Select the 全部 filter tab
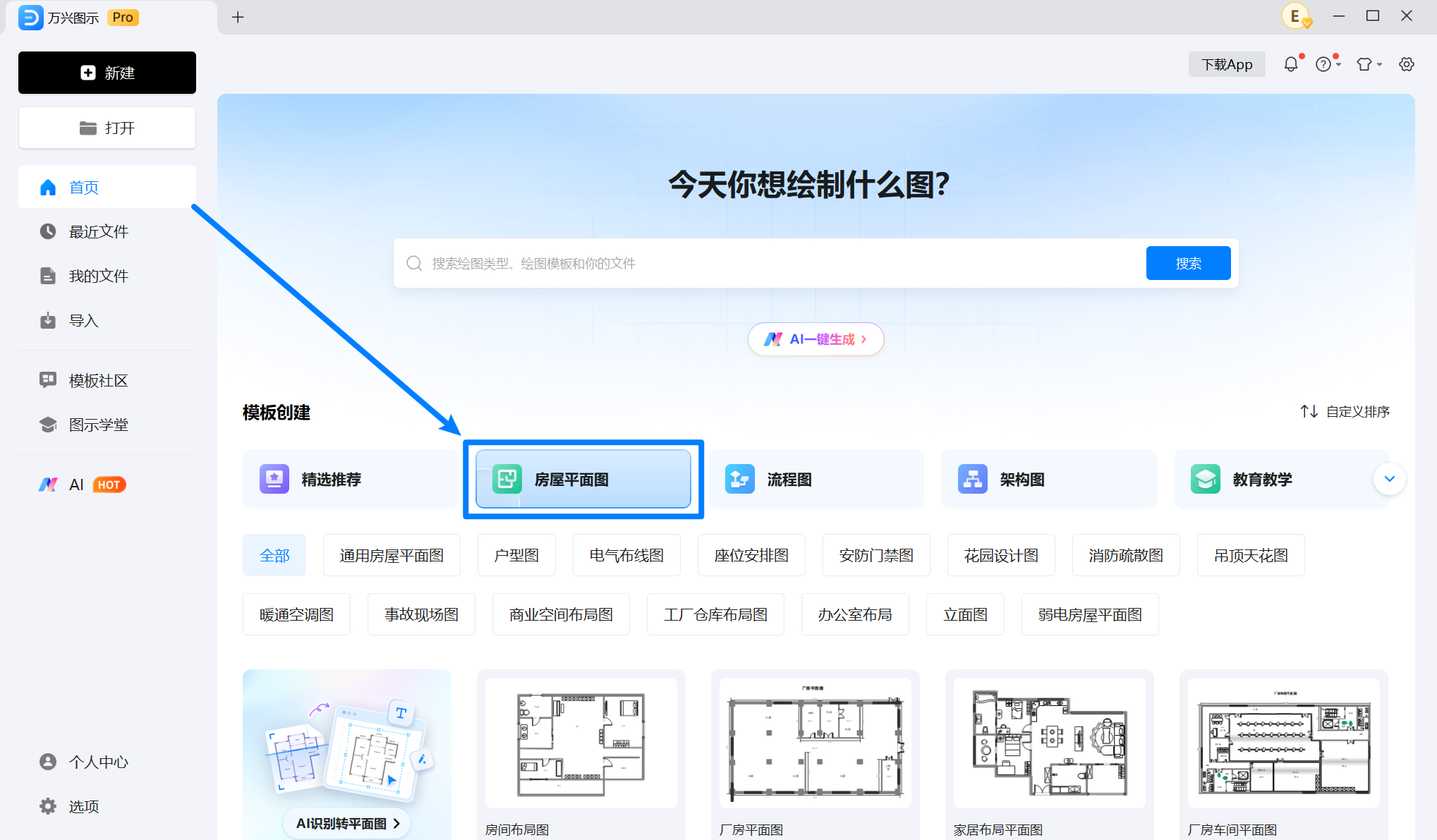The height and width of the screenshot is (840, 1437). click(x=274, y=555)
